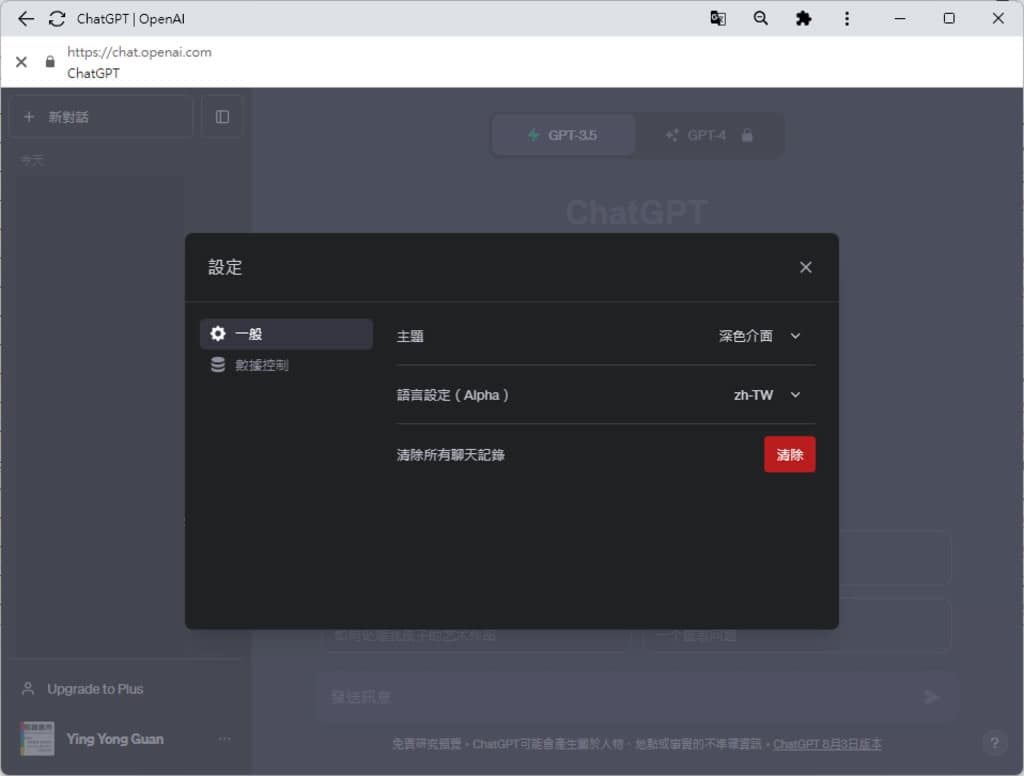Viewport: 1024px width, 776px height.
Task: Open the help question mark button
Action: [x=995, y=743]
